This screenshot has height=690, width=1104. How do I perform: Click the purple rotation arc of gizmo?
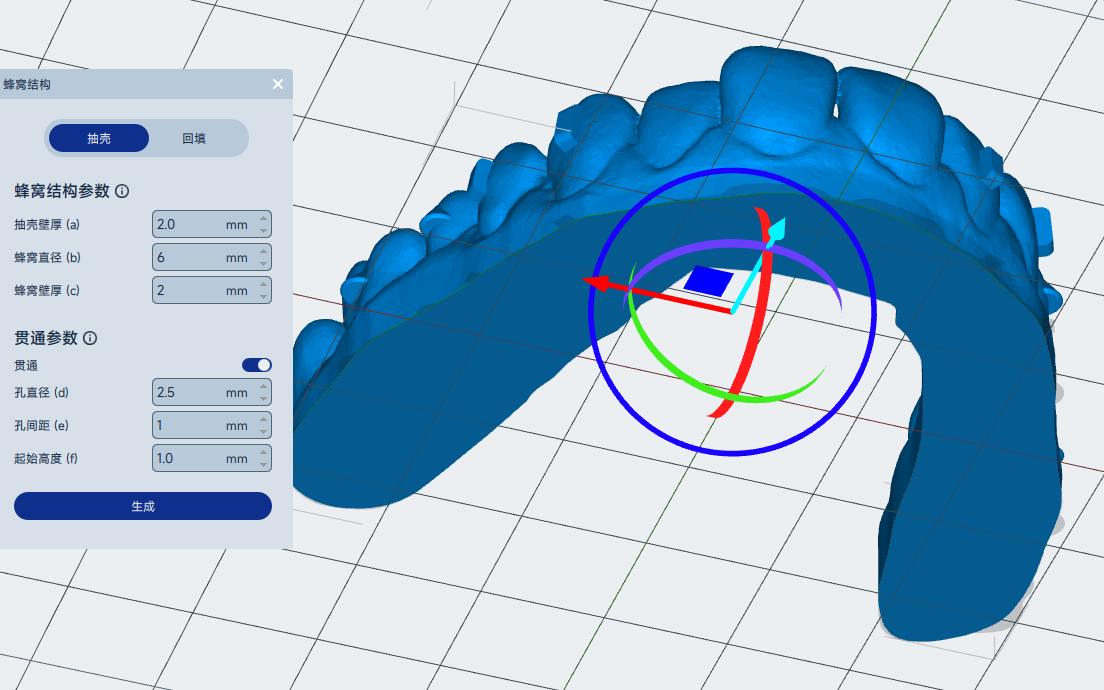(732, 244)
